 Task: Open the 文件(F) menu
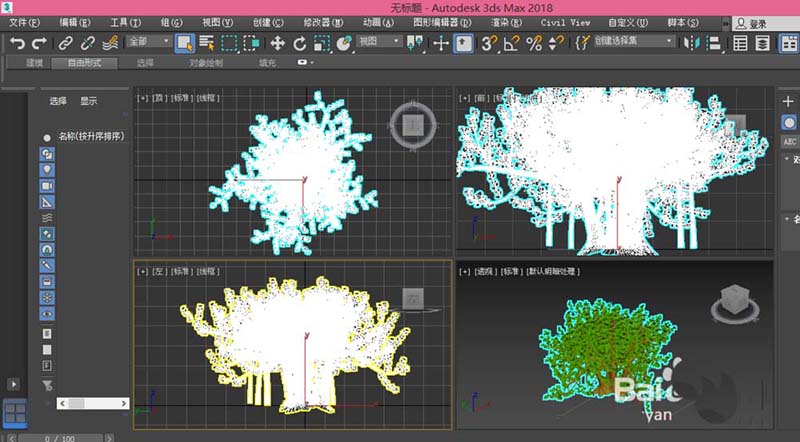pyautogui.click(x=24, y=22)
